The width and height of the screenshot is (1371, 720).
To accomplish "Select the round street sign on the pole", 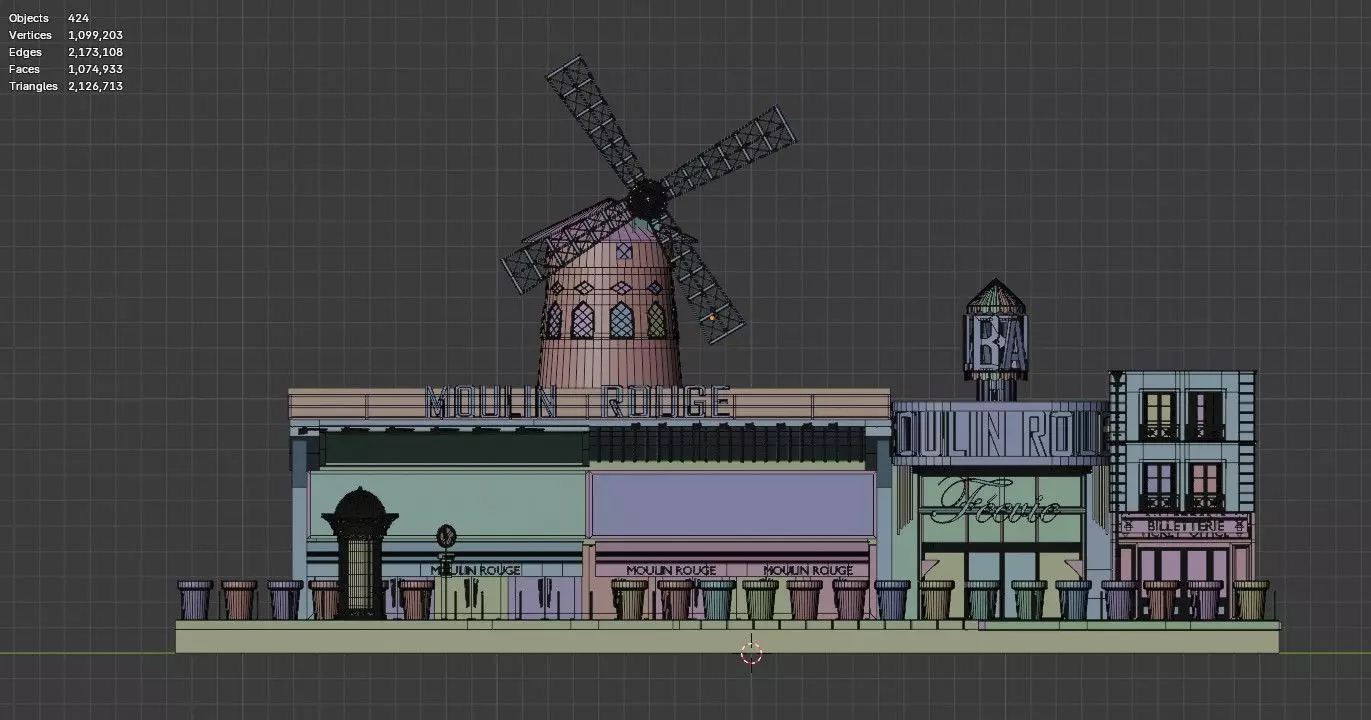I will pos(446,535).
